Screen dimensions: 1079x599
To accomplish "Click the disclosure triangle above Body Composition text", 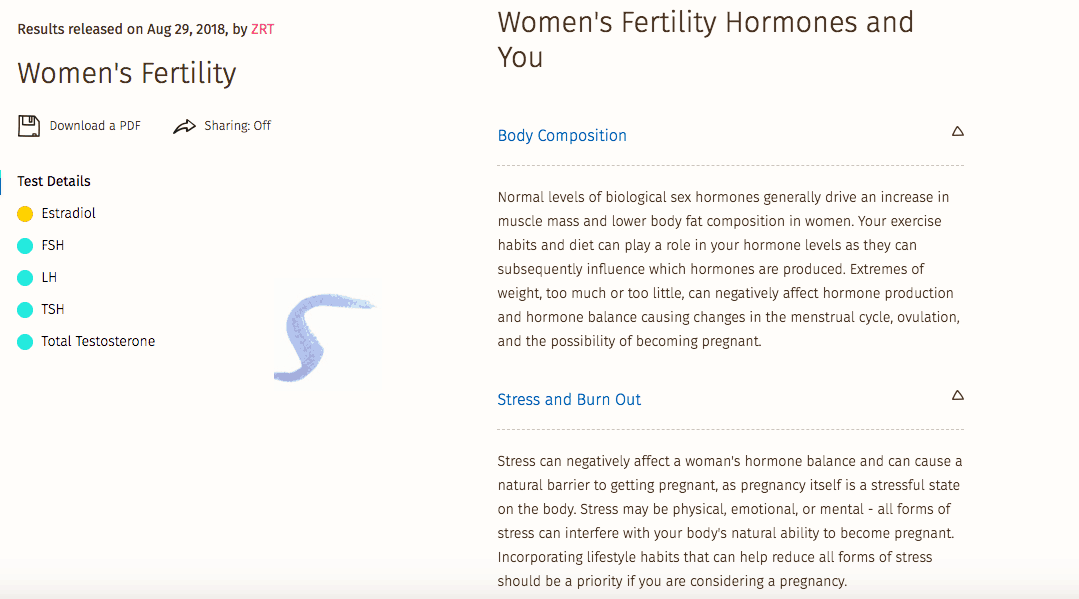I will click(957, 131).
